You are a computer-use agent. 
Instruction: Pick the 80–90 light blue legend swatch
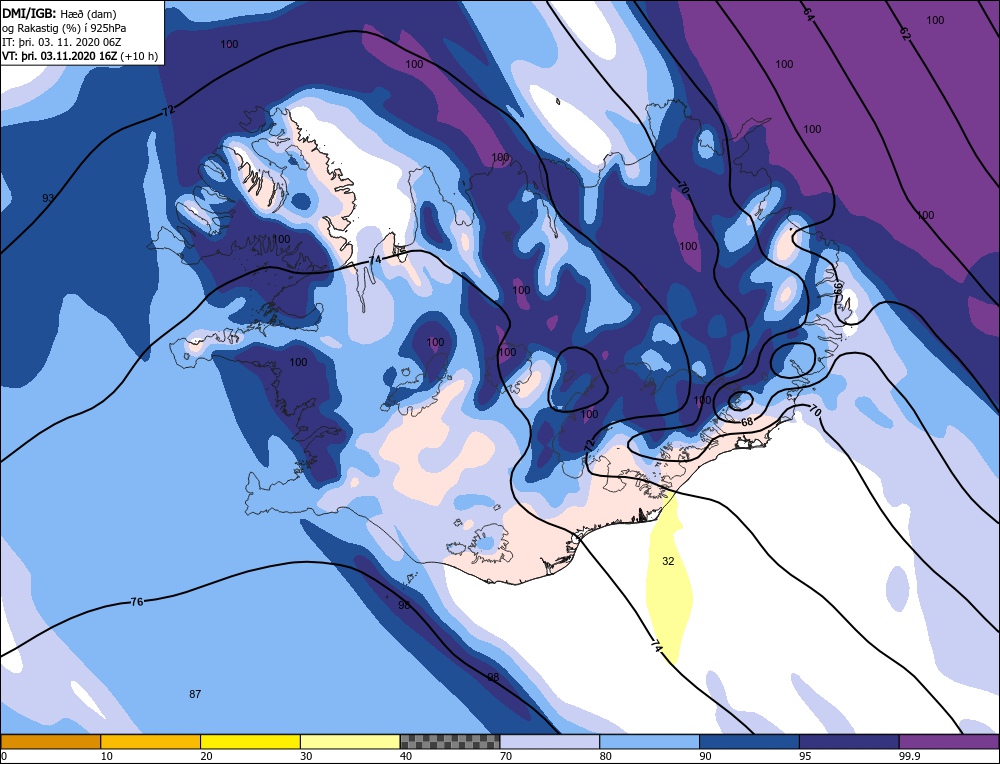[649, 742]
